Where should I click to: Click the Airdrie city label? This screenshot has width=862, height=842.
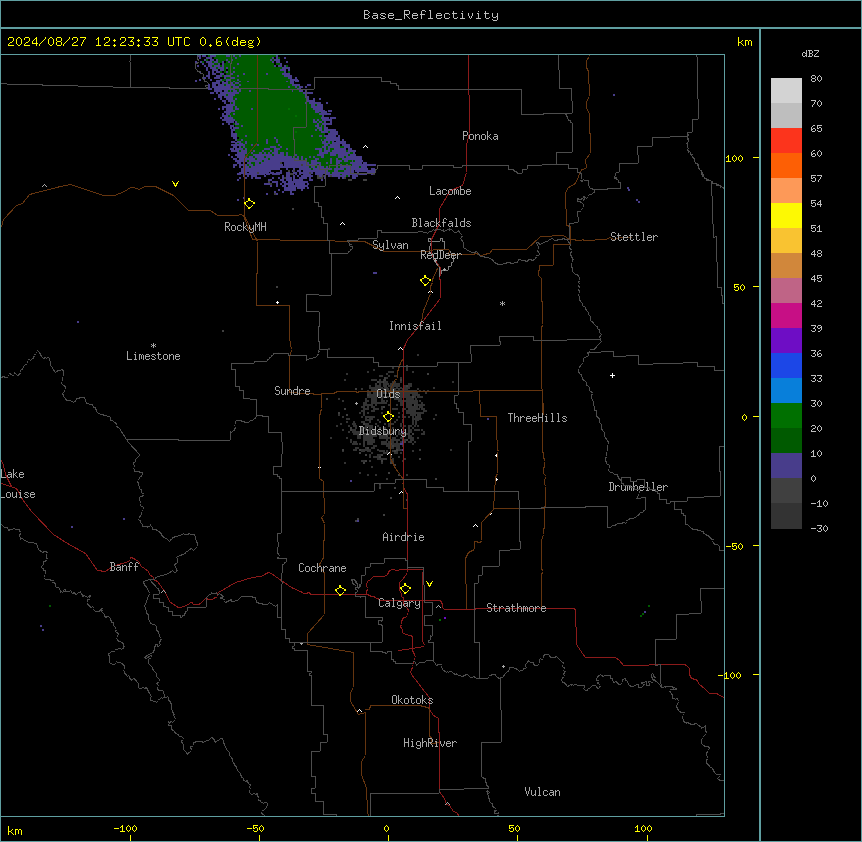click(x=404, y=537)
